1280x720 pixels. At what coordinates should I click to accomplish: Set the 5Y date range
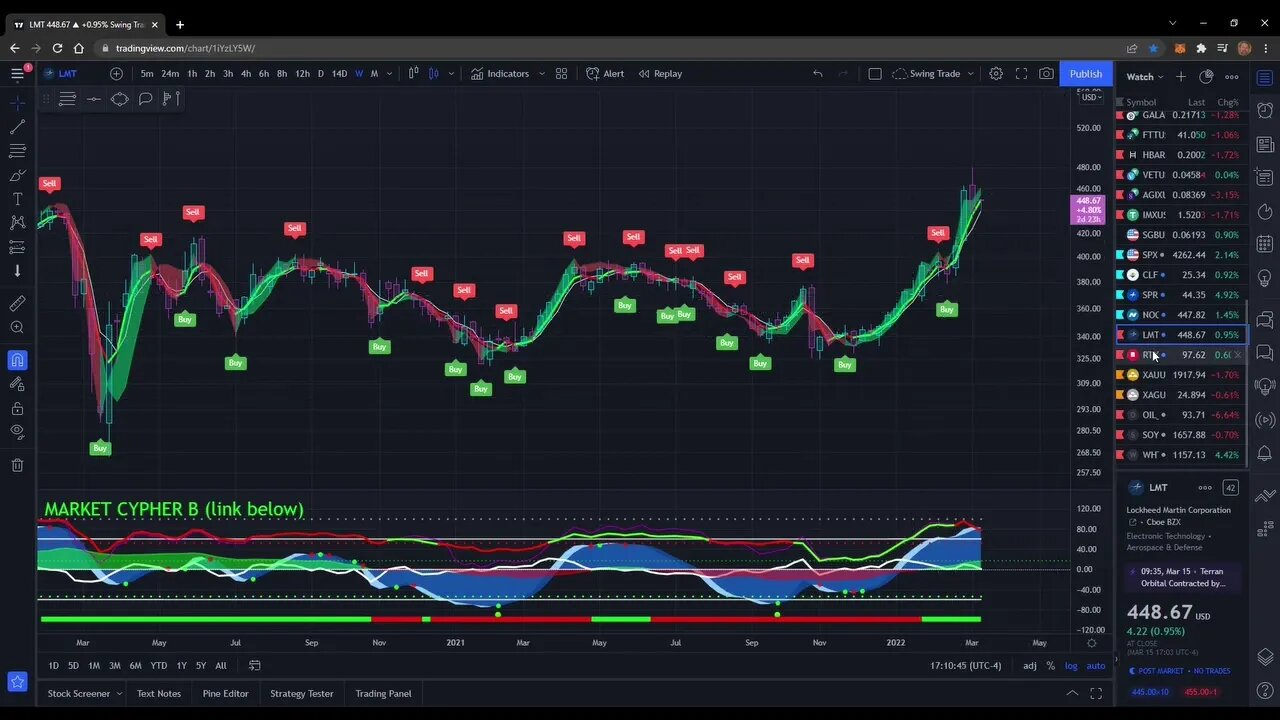tap(201, 665)
